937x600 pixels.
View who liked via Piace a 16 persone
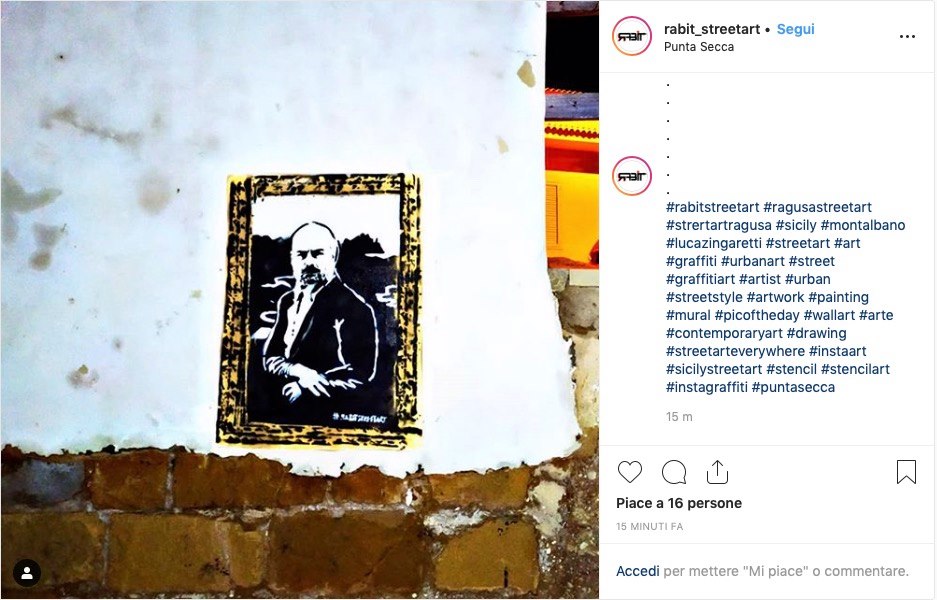pos(679,503)
